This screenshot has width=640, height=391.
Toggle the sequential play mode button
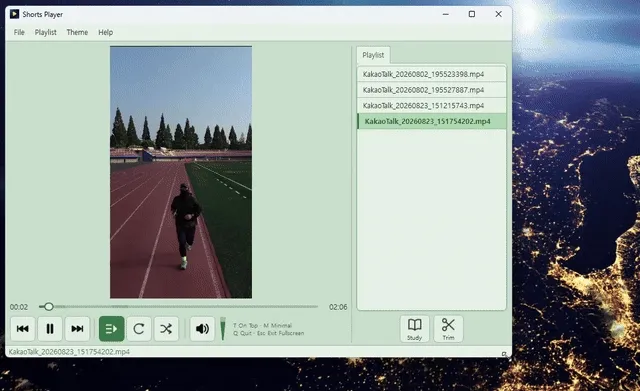(x=111, y=329)
